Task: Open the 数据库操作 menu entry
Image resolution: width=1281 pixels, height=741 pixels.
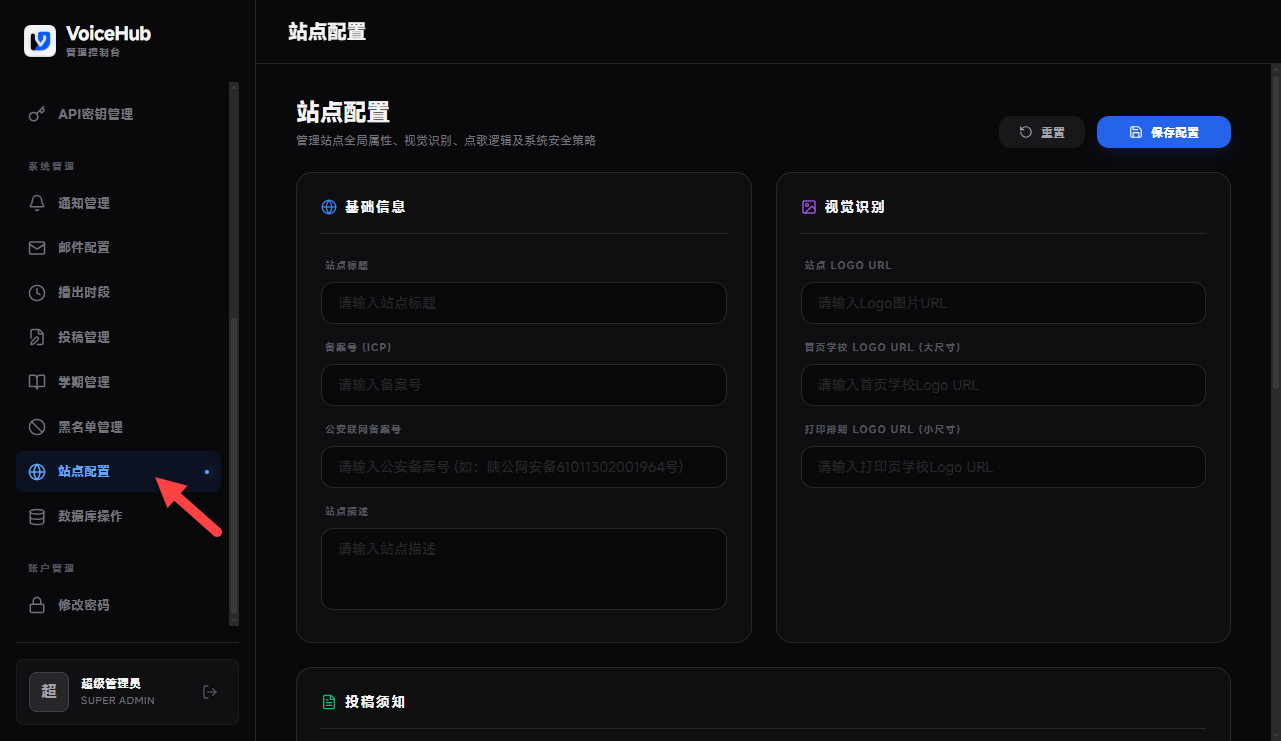Action: [x=118, y=517]
